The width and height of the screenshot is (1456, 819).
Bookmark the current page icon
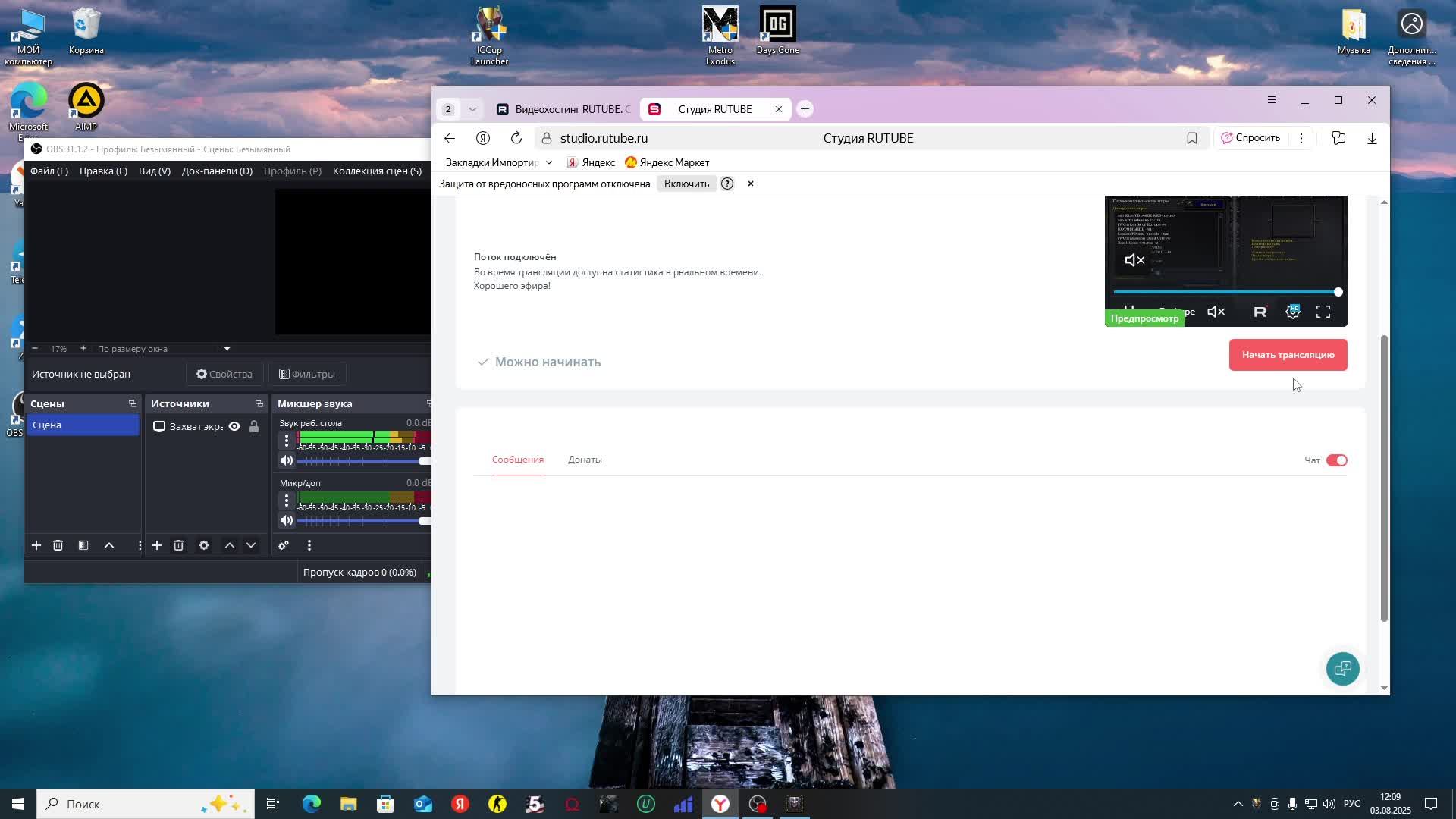1192,138
